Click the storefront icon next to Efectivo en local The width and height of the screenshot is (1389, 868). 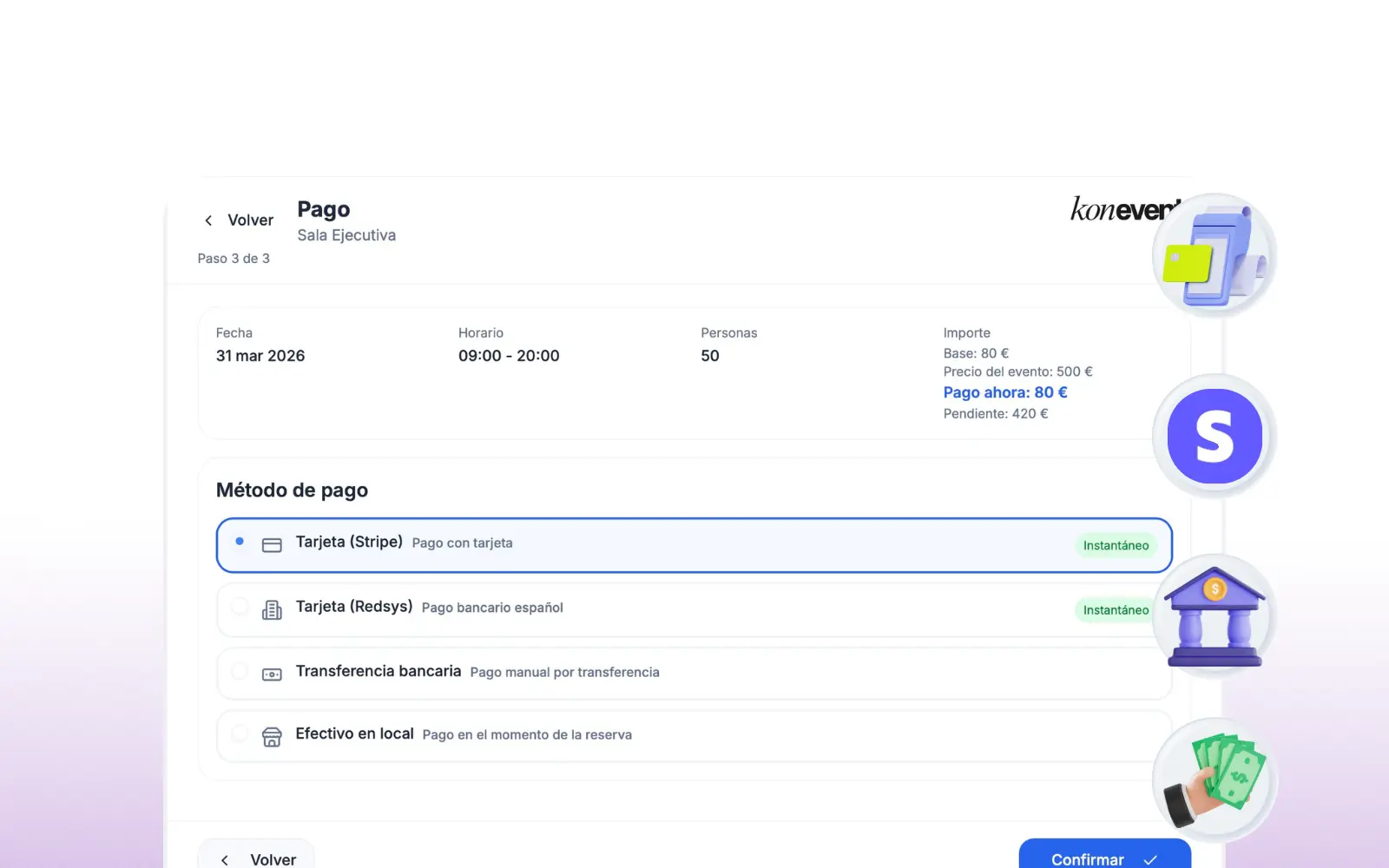click(273, 736)
